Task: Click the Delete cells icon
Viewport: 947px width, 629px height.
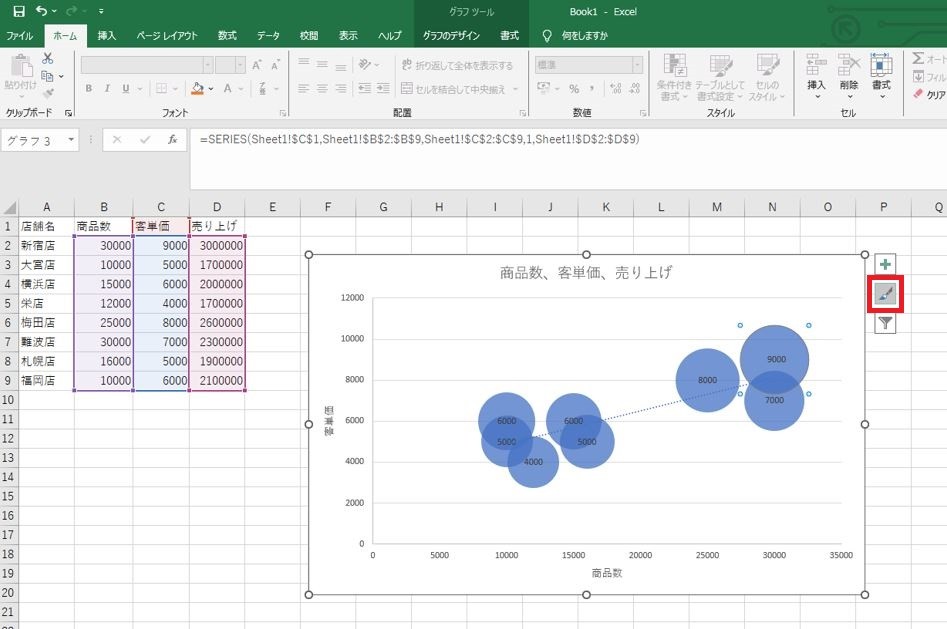Action: [x=849, y=76]
